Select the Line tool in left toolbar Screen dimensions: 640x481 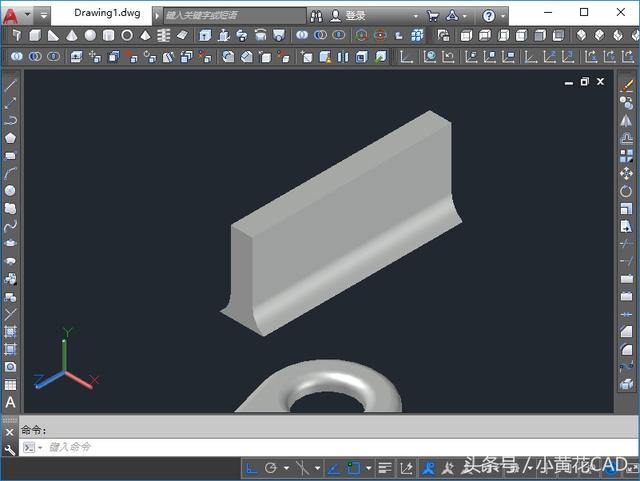10,85
